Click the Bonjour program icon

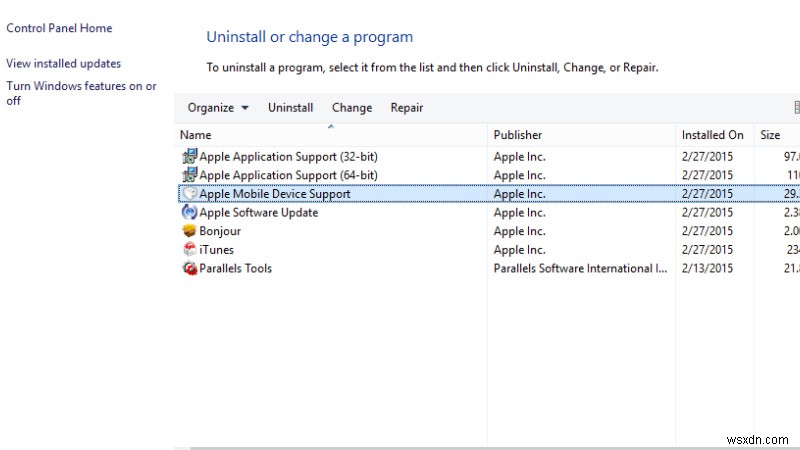189,231
